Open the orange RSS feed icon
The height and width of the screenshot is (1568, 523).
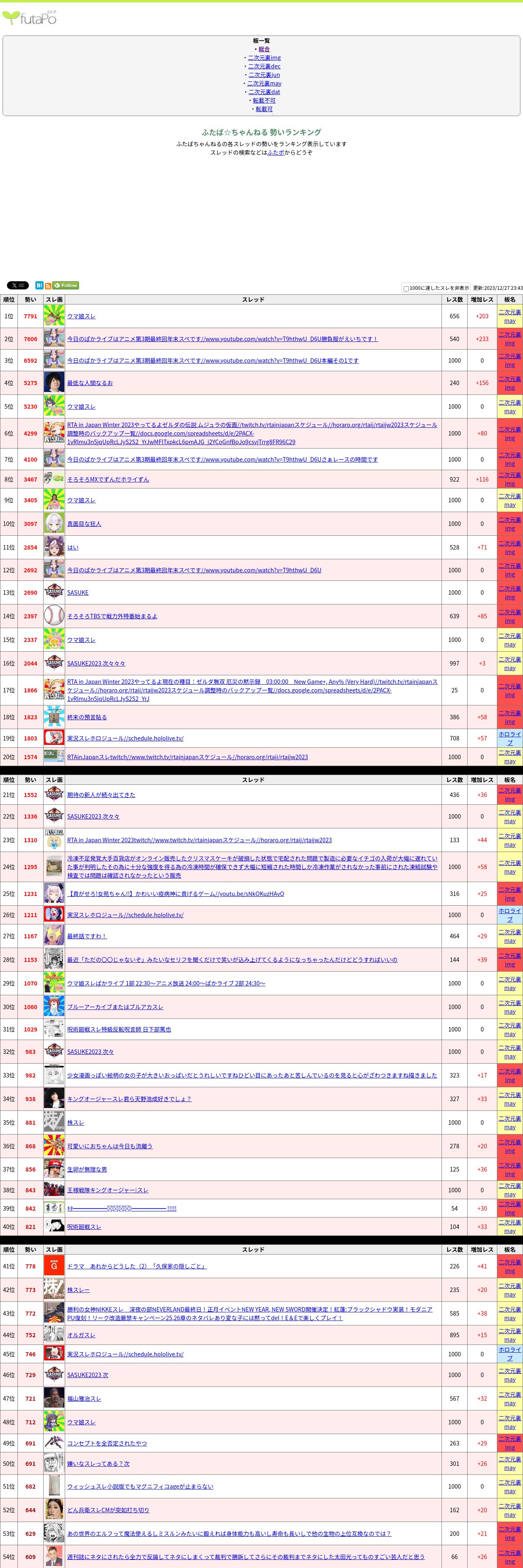[48, 286]
